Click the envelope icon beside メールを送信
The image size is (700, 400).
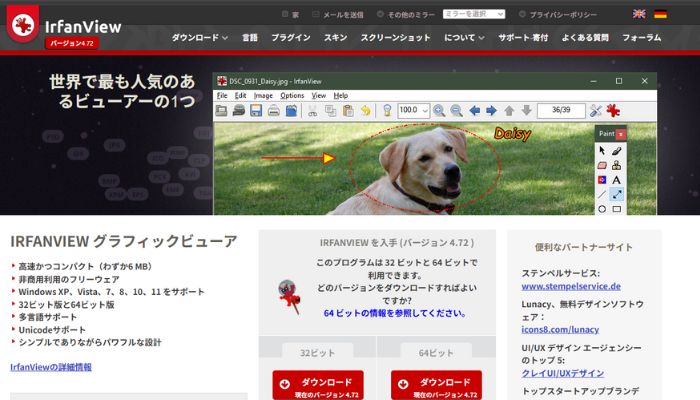(316, 14)
